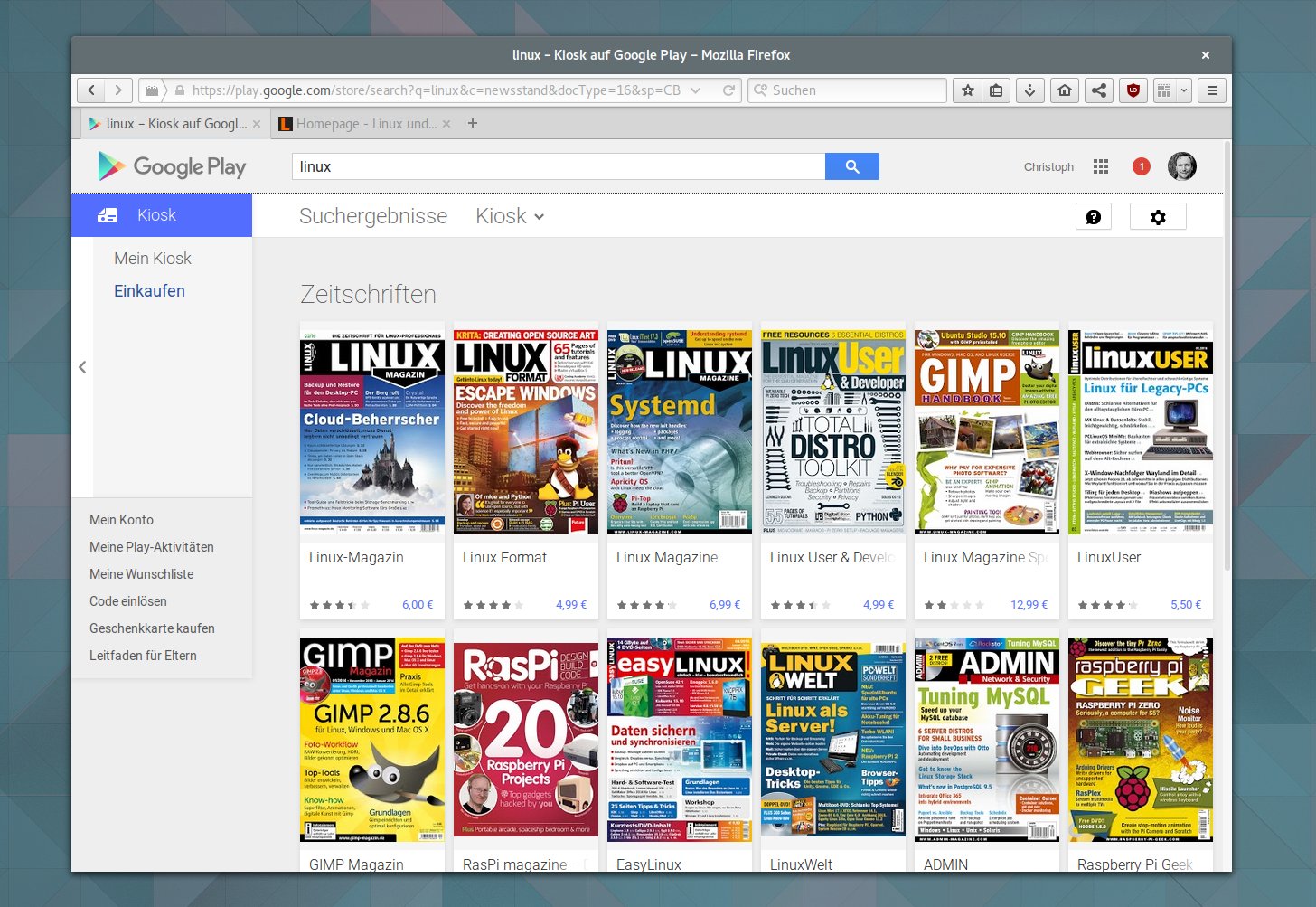
Task: Open the red notifications badge
Action: (1142, 166)
